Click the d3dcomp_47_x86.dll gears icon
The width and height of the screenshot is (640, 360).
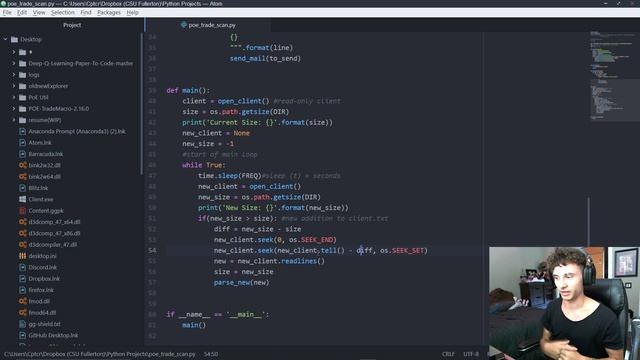22,233
